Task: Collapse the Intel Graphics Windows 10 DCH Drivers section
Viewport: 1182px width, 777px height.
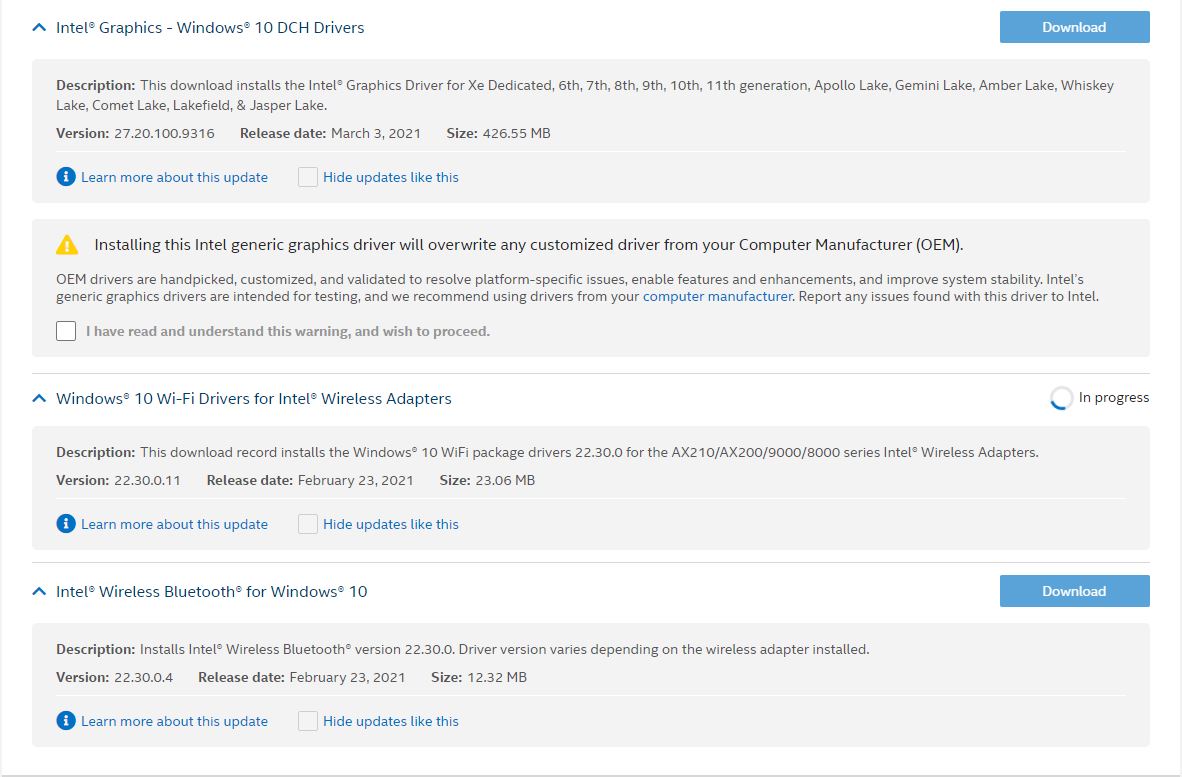Action: [x=39, y=28]
